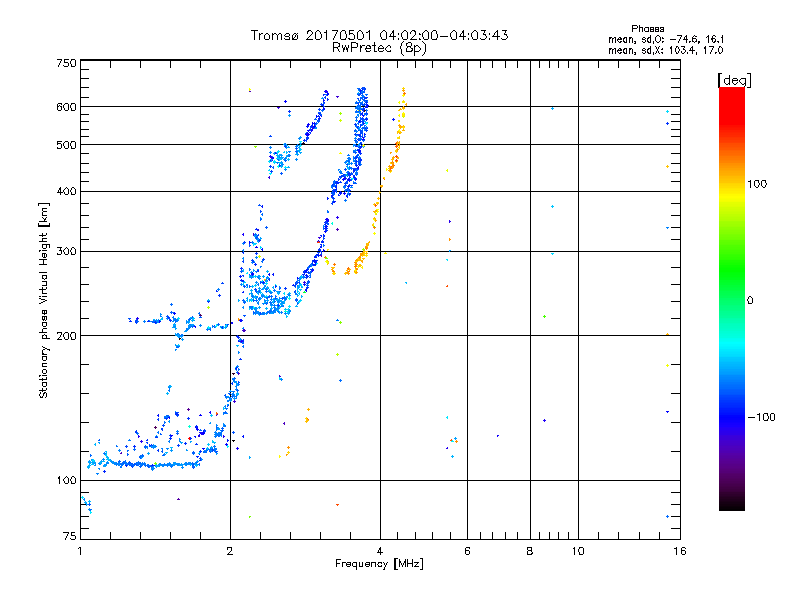Click the y-axis tick label '300'

pyautogui.click(x=67, y=251)
